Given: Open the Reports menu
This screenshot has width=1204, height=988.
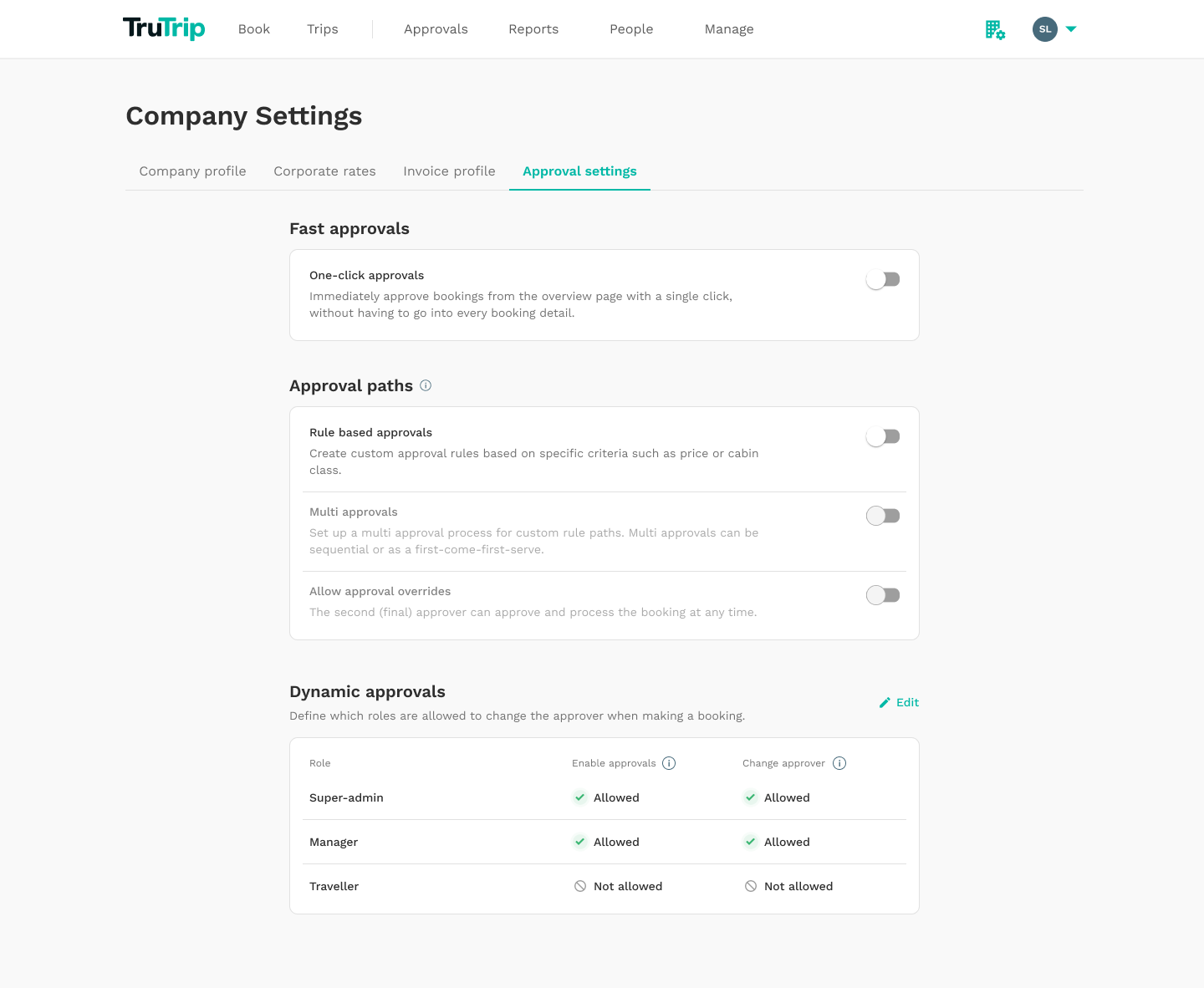Looking at the screenshot, I should pos(533,29).
